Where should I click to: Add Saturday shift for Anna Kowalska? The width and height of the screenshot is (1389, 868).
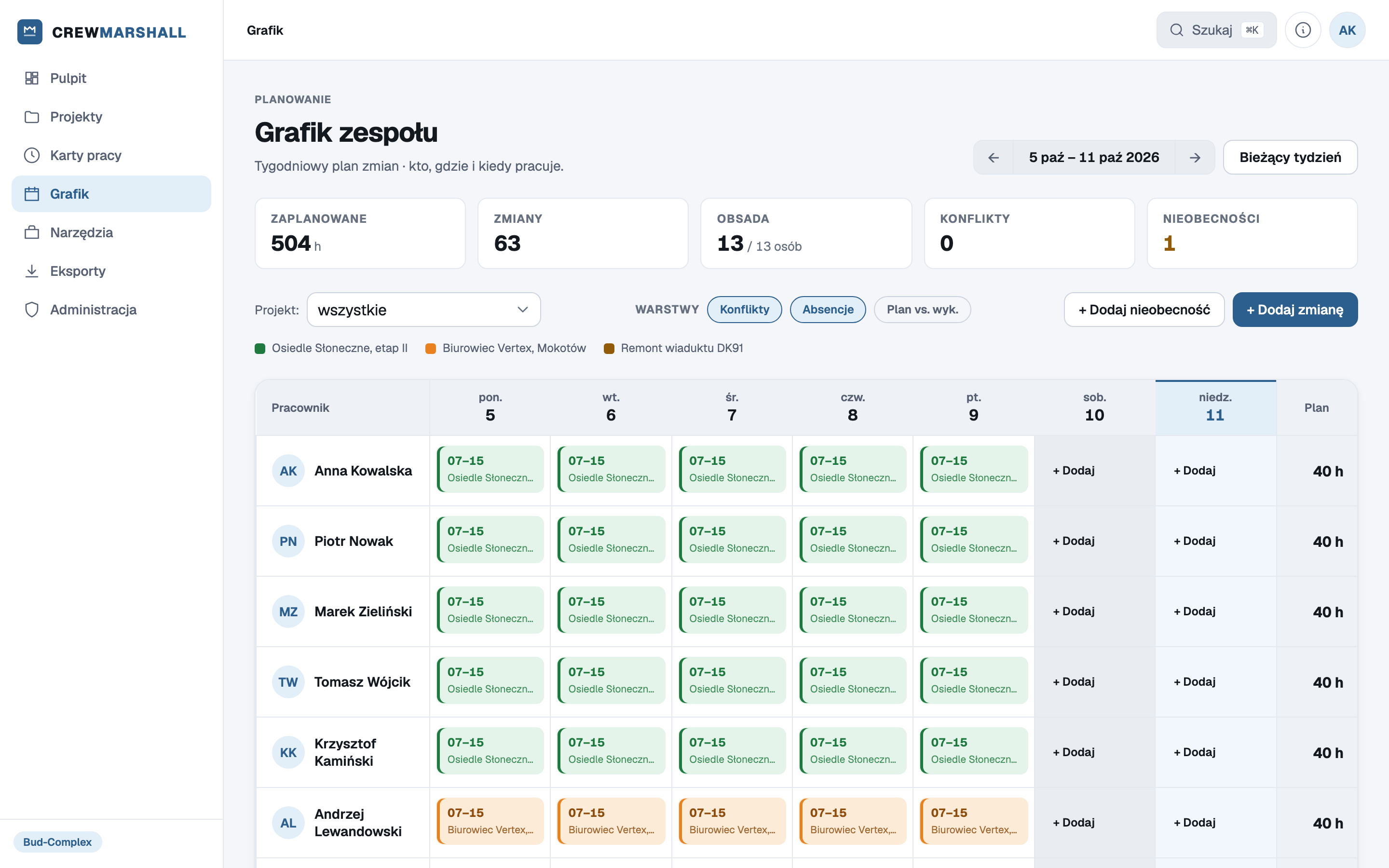click(1073, 471)
